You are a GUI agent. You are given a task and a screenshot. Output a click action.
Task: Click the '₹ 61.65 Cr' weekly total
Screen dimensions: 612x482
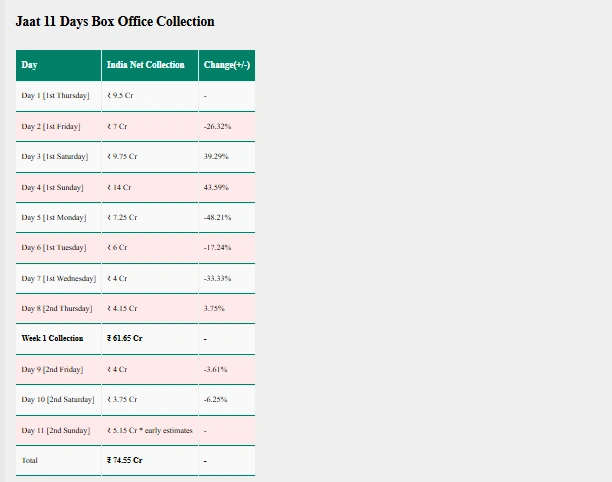pos(125,338)
